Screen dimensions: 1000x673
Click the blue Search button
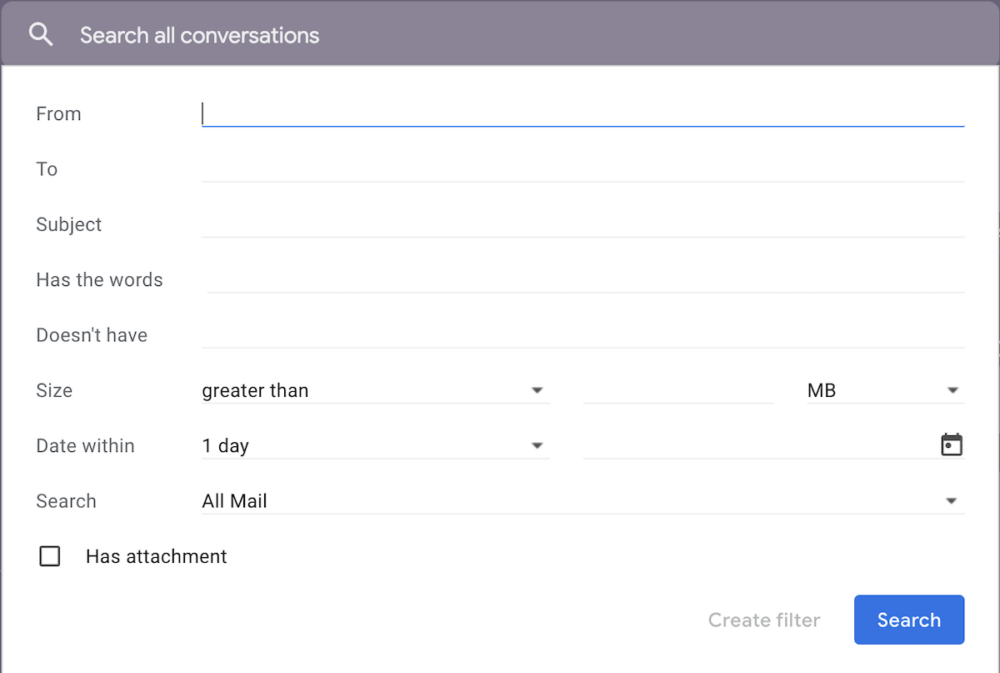(x=908, y=620)
